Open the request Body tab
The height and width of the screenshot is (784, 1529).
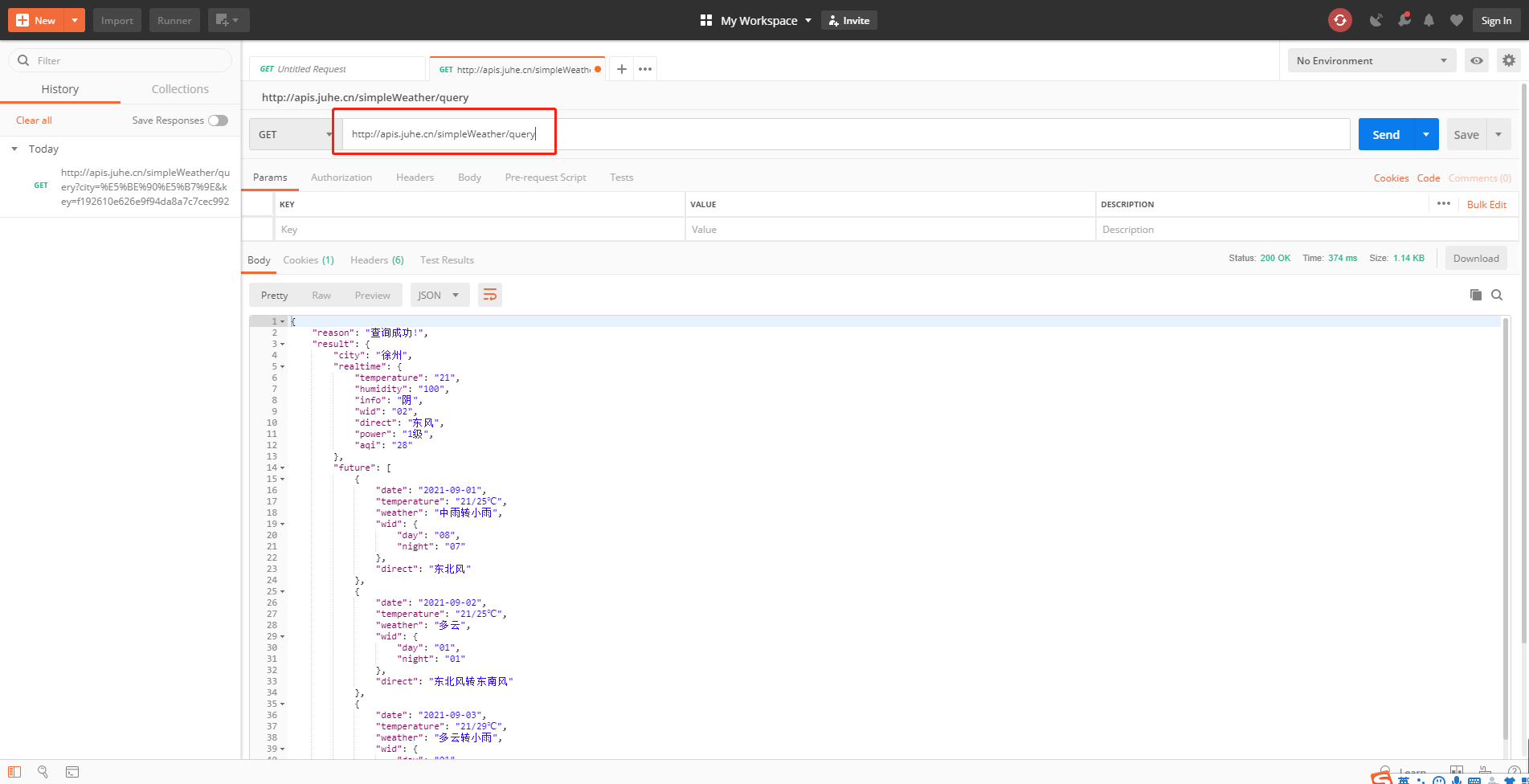[469, 178]
